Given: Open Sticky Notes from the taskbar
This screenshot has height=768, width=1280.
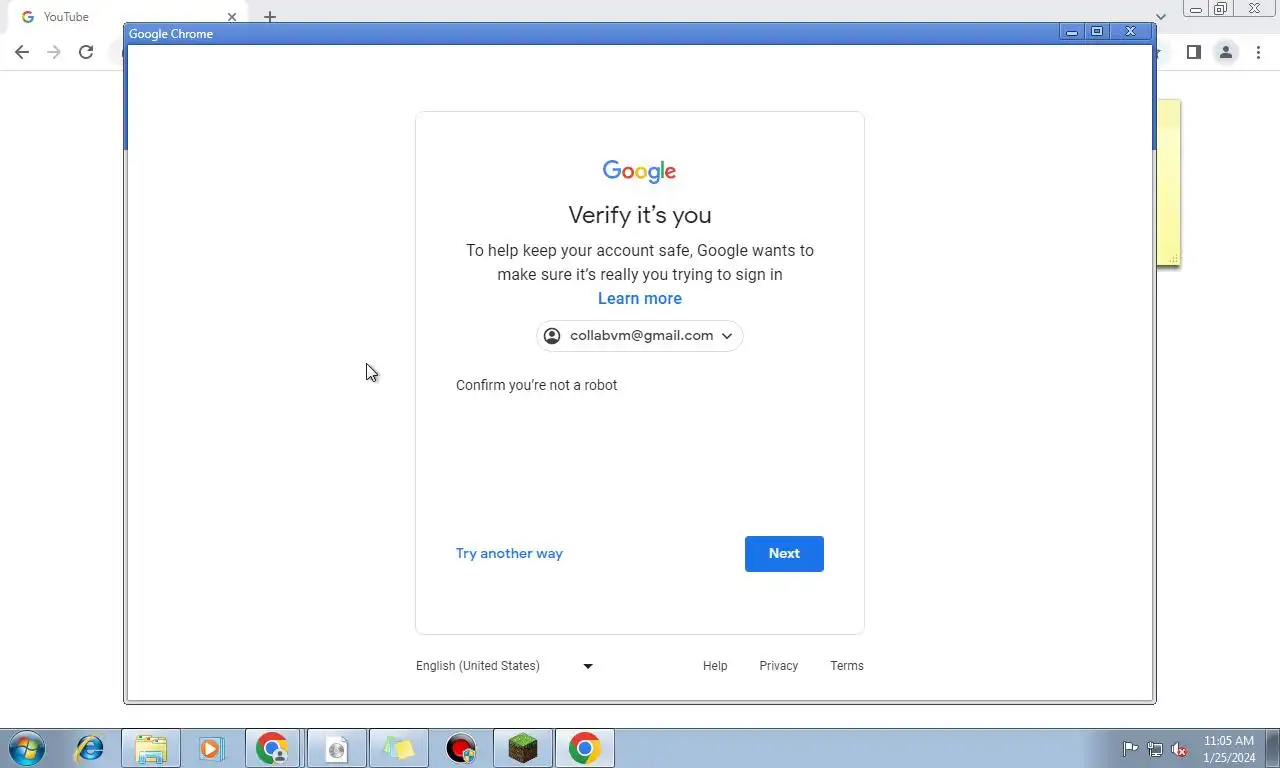Looking at the screenshot, I should pos(399,748).
